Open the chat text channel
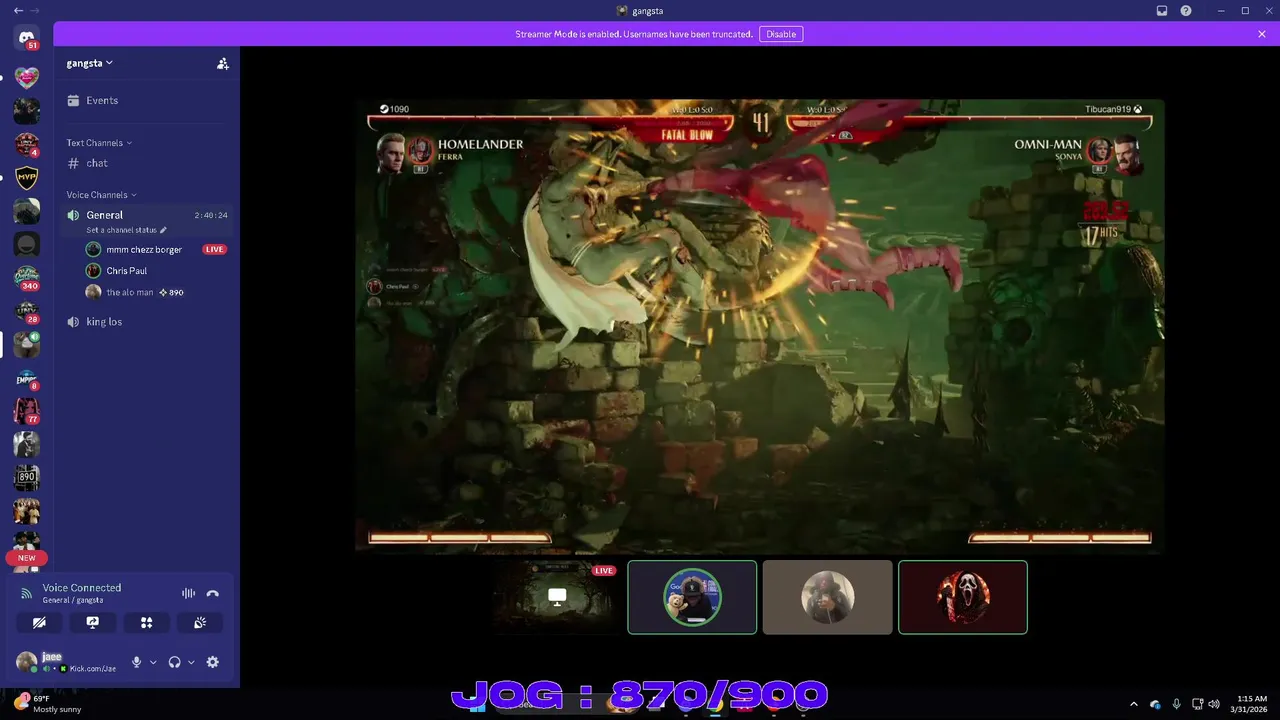This screenshot has width=1280, height=720. coord(147,163)
